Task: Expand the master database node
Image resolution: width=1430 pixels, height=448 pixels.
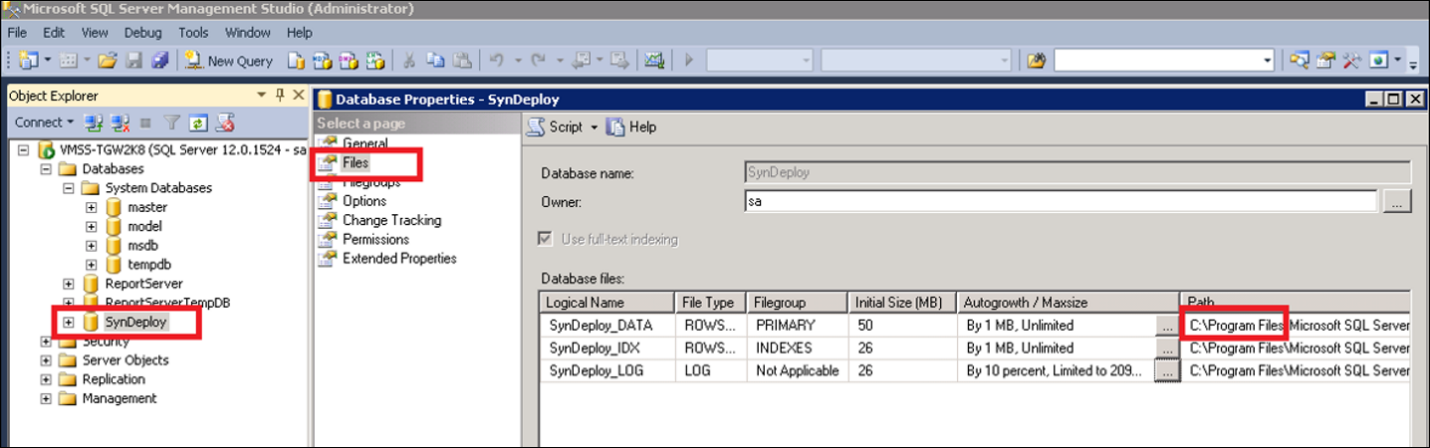Action: coord(91,207)
